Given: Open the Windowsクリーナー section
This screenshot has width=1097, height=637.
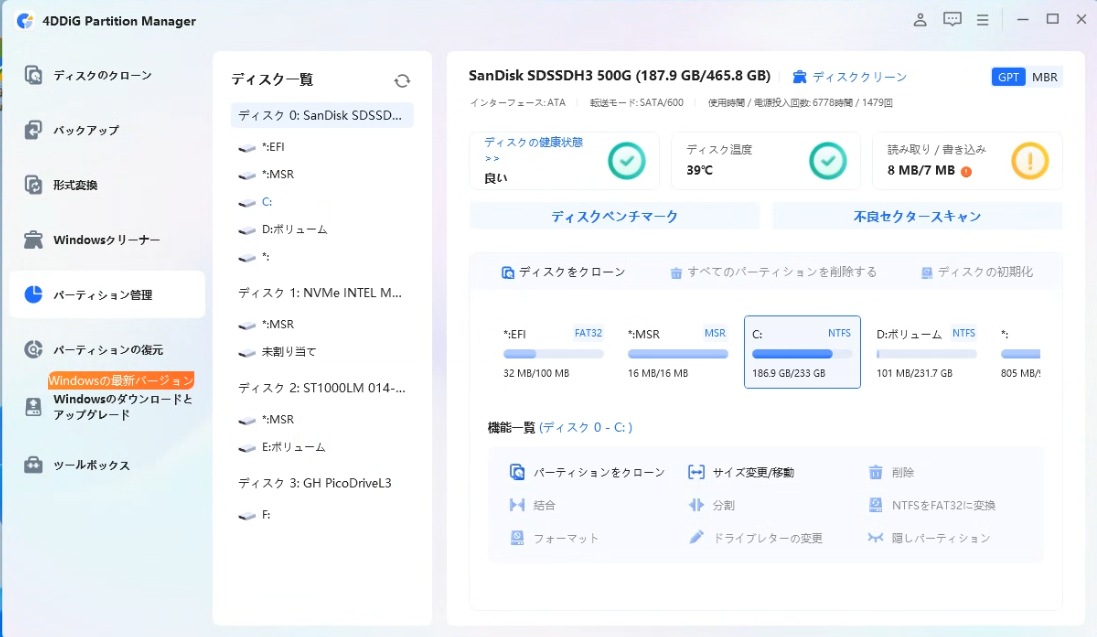Looking at the screenshot, I should coord(106,240).
